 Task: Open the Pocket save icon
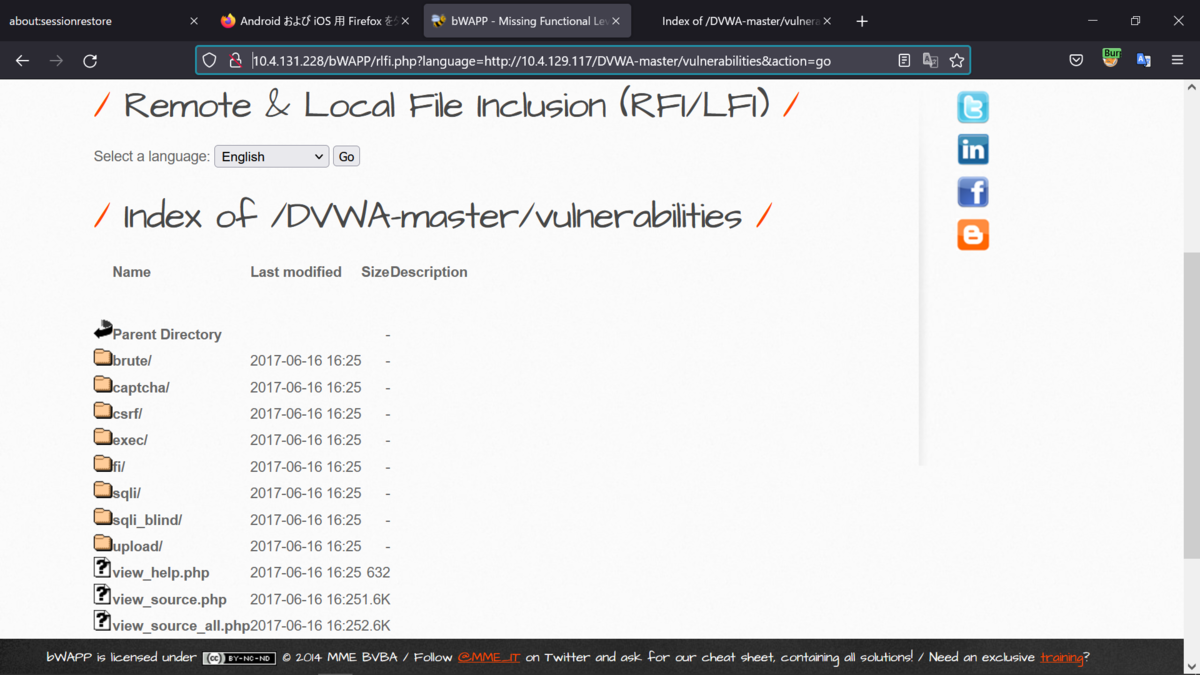point(1076,61)
